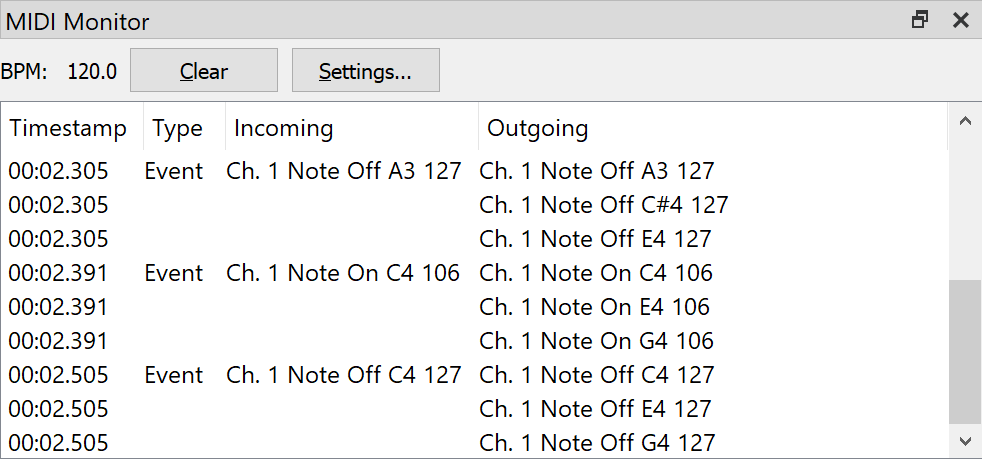Open the Settings... dialog
982x459 pixels.
(x=366, y=70)
